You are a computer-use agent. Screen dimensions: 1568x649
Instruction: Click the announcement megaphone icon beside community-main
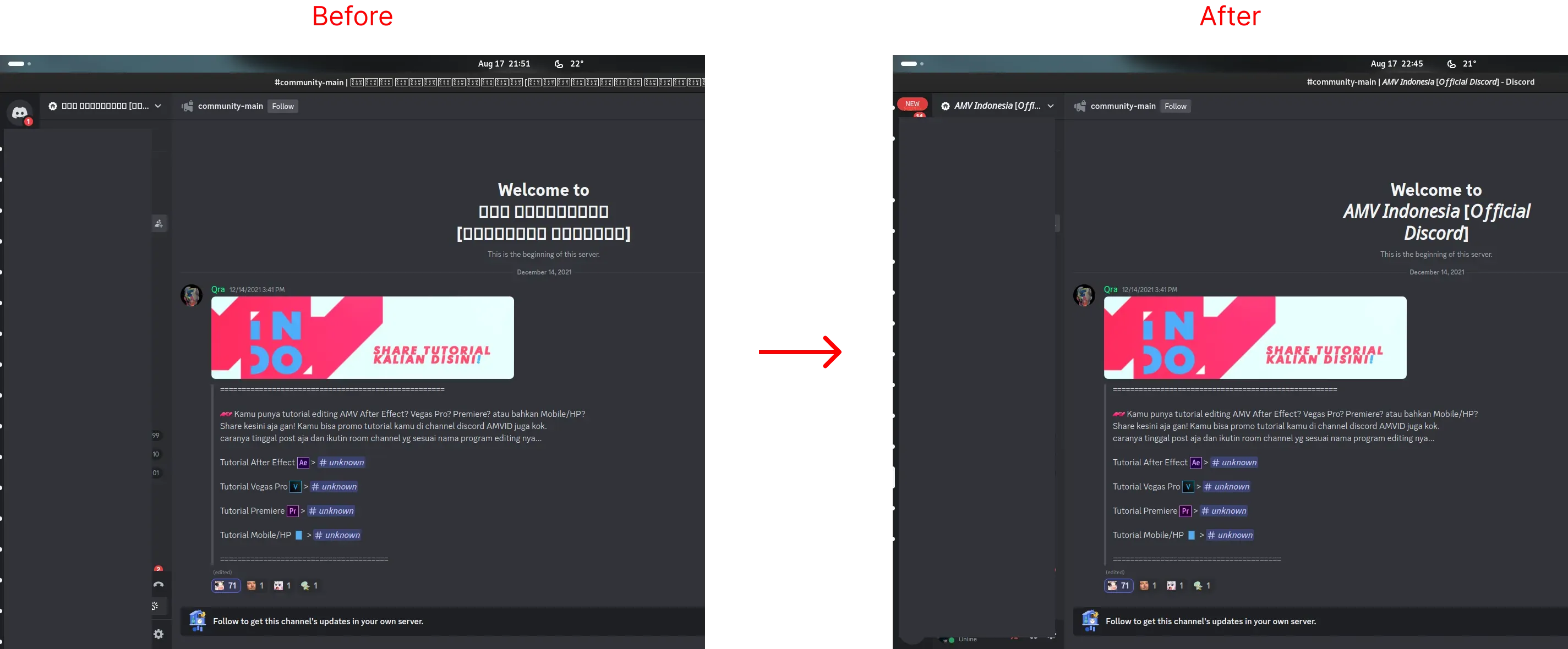click(x=187, y=106)
